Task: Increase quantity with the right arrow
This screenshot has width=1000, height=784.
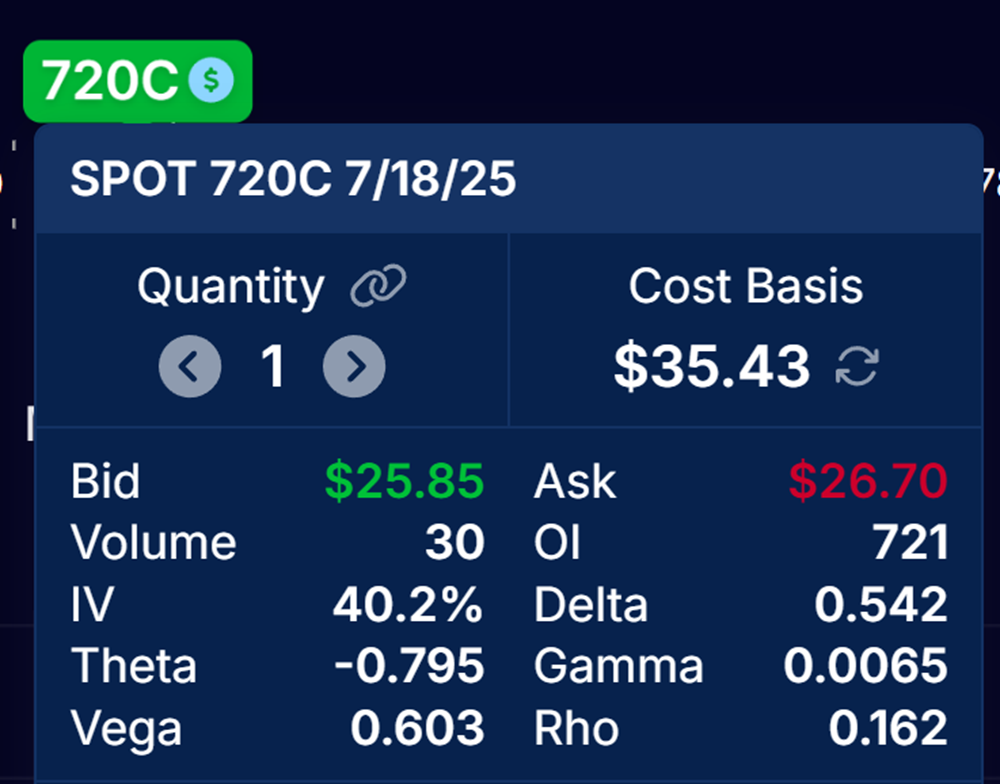Action: (354, 366)
